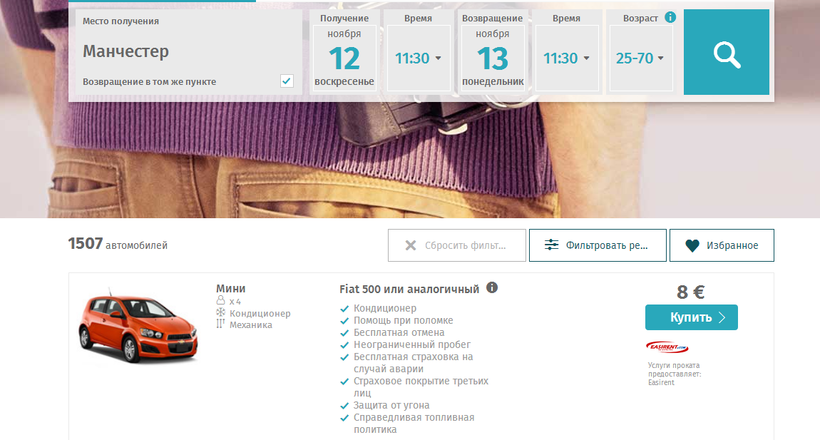
Task: Click the Фильтровать результаты button
Action: 598,245
